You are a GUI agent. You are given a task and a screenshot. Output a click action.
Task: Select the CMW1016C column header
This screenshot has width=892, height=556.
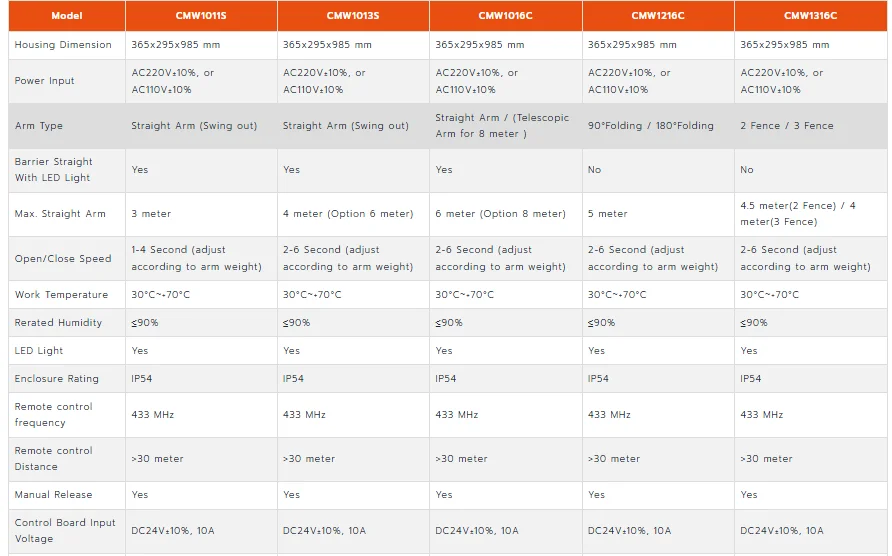(x=506, y=15)
